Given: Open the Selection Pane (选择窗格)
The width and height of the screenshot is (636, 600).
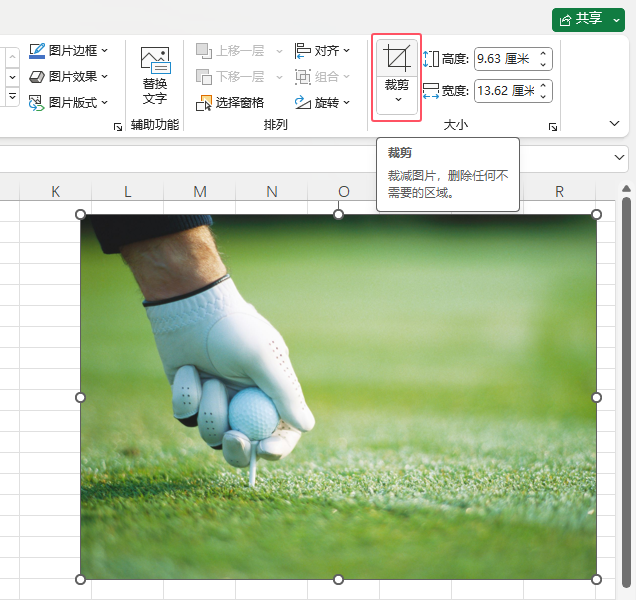Looking at the screenshot, I should pyautogui.click(x=230, y=103).
